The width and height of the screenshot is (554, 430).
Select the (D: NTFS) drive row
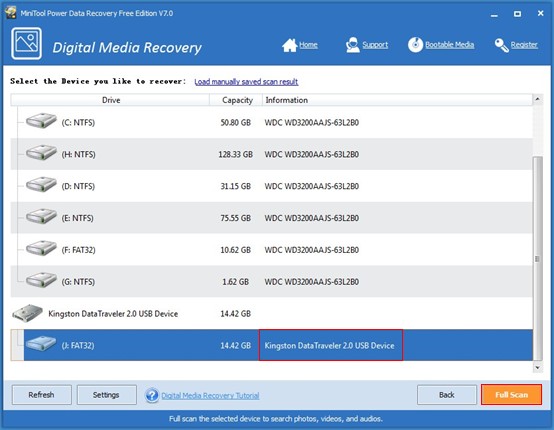pyautogui.click(x=271, y=186)
